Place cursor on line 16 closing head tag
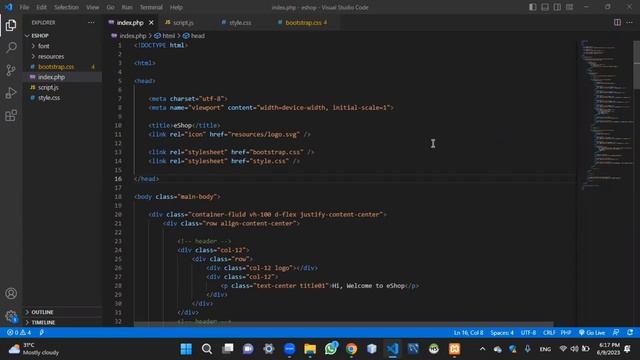Viewport: 640px width, 360px height. coord(147,179)
